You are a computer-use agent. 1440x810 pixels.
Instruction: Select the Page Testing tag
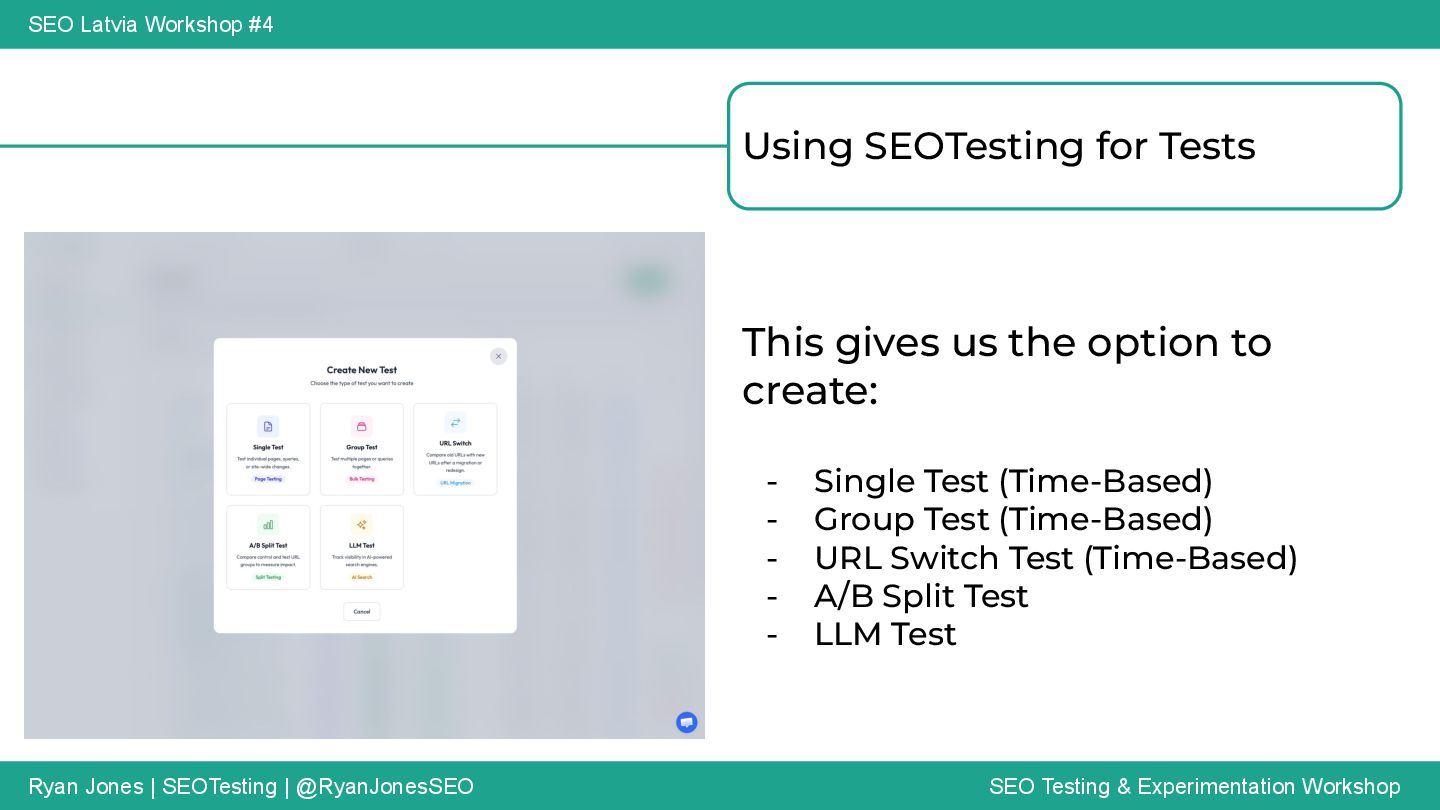[x=268, y=479]
